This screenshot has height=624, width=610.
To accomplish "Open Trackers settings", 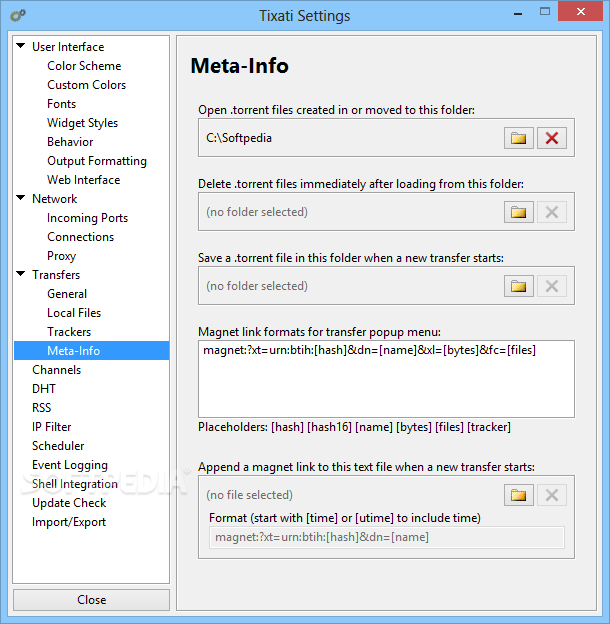I will tap(69, 332).
